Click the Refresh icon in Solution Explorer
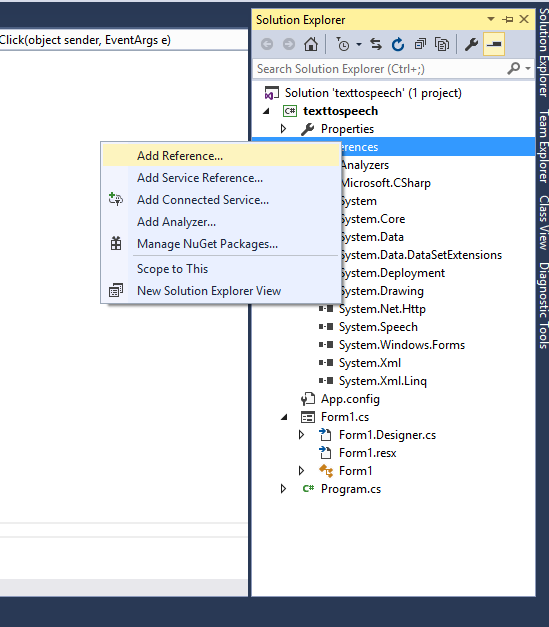This screenshot has width=549, height=627. coord(398,44)
